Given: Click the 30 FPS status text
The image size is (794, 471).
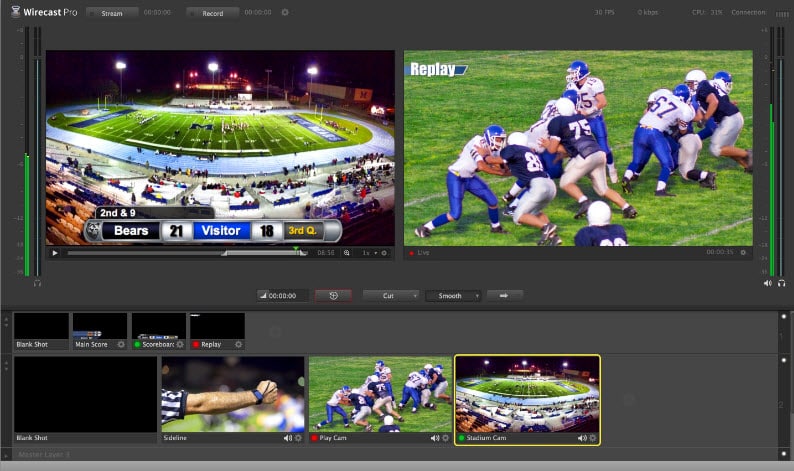Looking at the screenshot, I should click(604, 12).
